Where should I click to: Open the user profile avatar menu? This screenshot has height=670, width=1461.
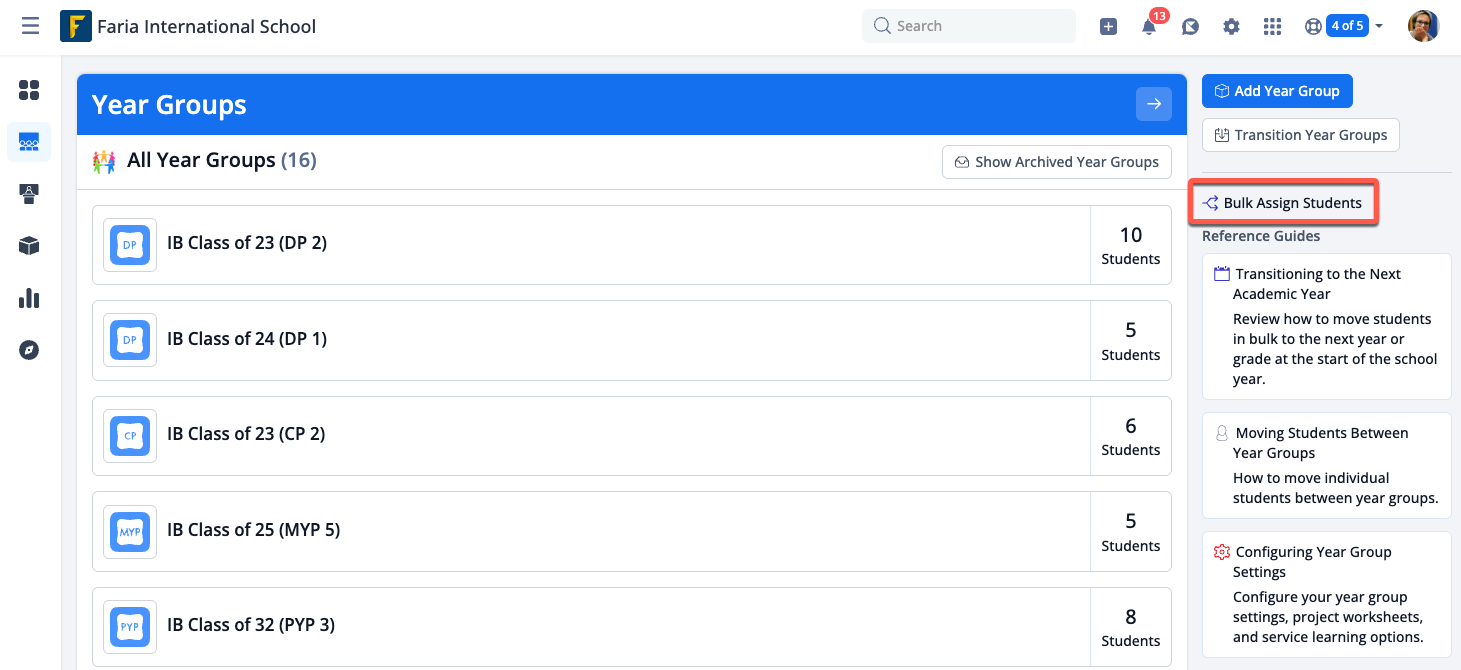(1422, 26)
